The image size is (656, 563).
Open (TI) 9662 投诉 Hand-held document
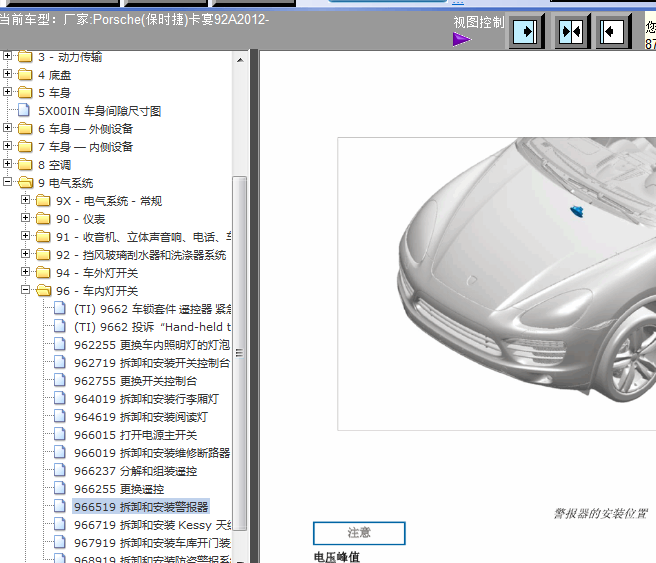152,327
